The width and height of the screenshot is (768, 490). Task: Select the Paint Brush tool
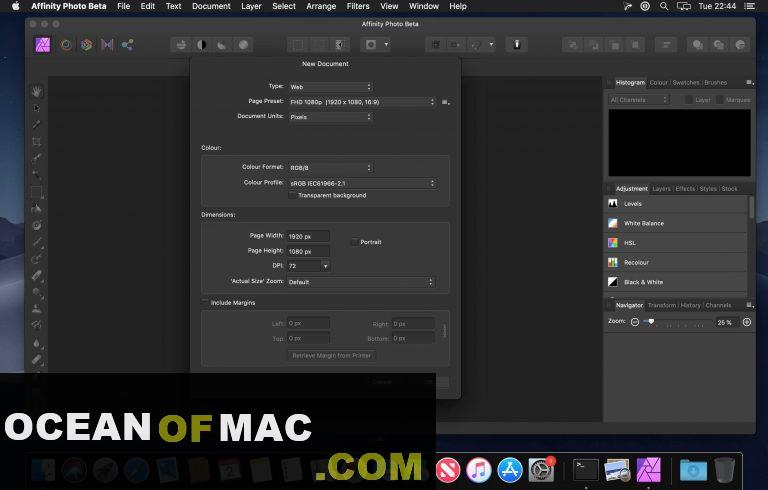point(37,242)
